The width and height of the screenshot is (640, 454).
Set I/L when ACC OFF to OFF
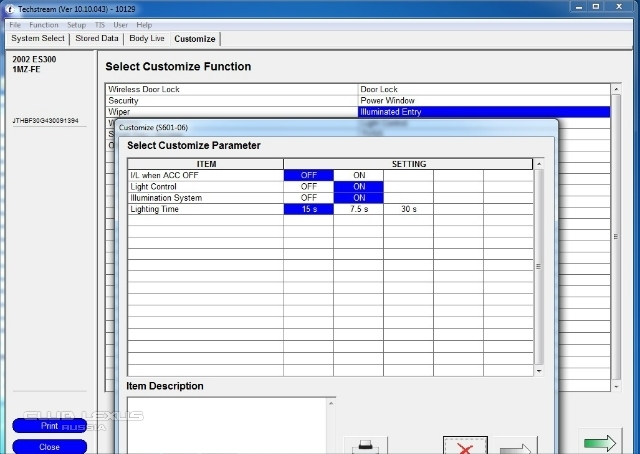[309, 175]
